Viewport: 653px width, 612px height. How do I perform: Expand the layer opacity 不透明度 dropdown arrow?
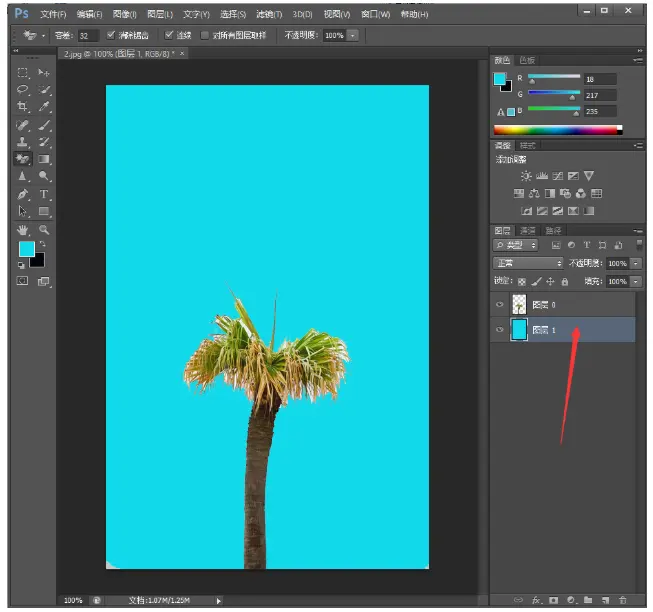coord(634,263)
